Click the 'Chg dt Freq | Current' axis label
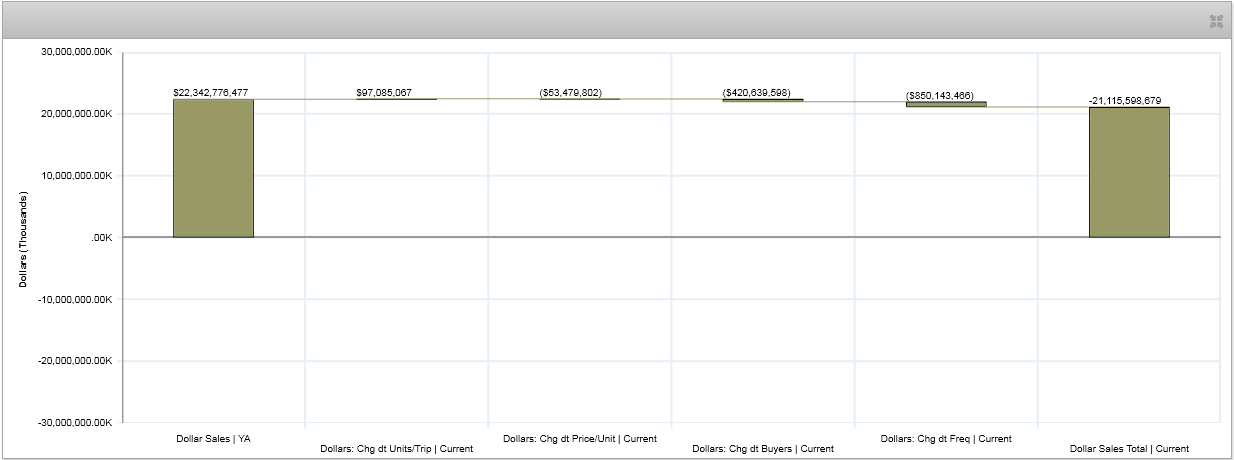This screenshot has height=460, width=1234. [x=946, y=438]
